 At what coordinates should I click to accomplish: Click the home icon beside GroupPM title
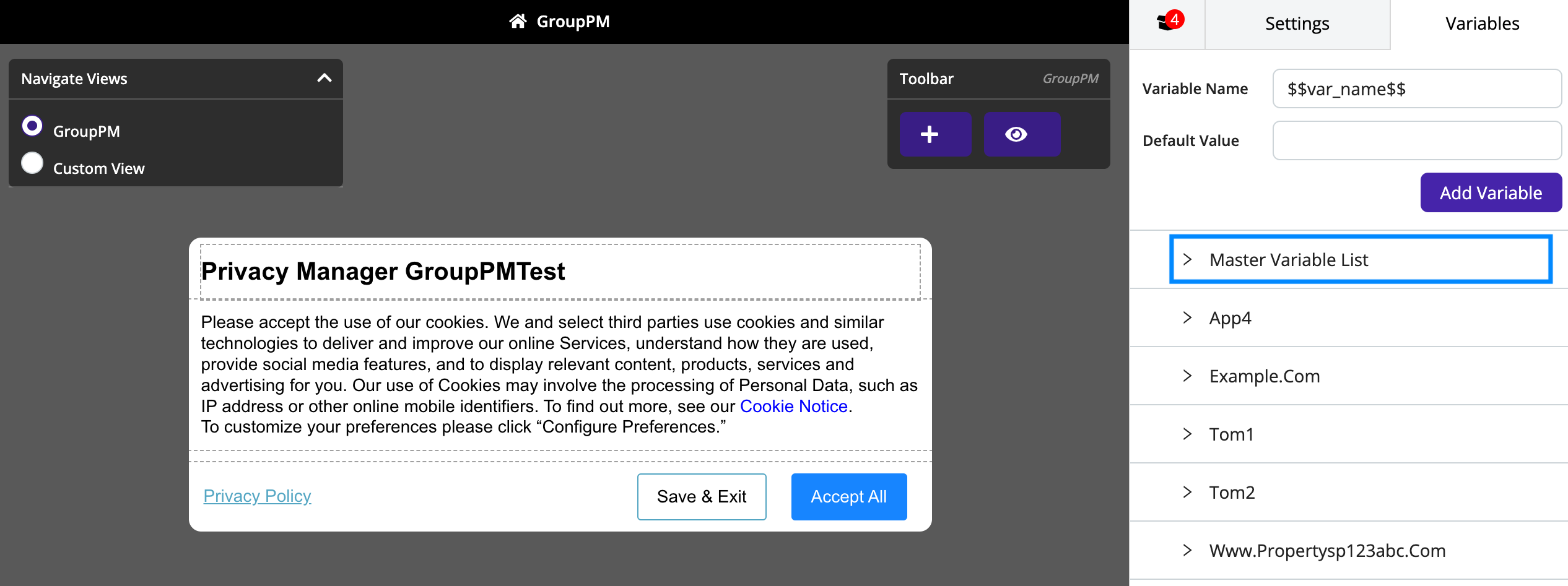[x=518, y=22]
